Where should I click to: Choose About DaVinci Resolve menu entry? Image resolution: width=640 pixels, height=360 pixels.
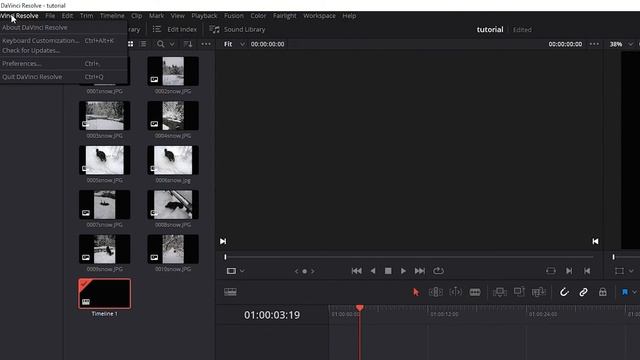pyautogui.click(x=63, y=27)
